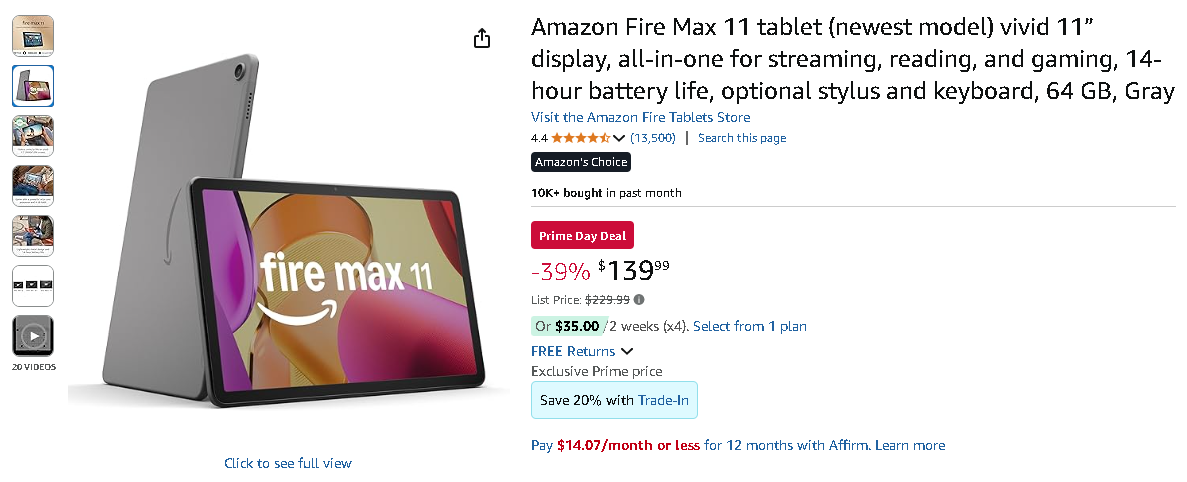Viewport: 1187px width, 482px height.
Task: Open the 13,500 ratings link
Action: pos(653,138)
